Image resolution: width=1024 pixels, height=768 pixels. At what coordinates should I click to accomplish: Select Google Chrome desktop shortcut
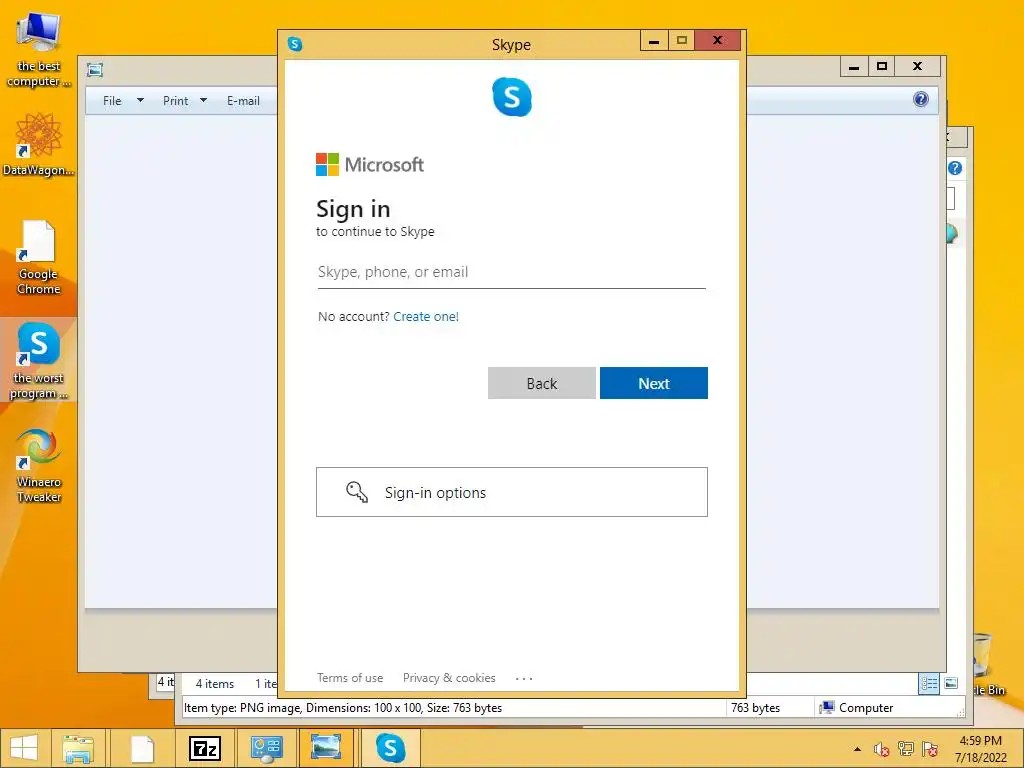click(39, 257)
